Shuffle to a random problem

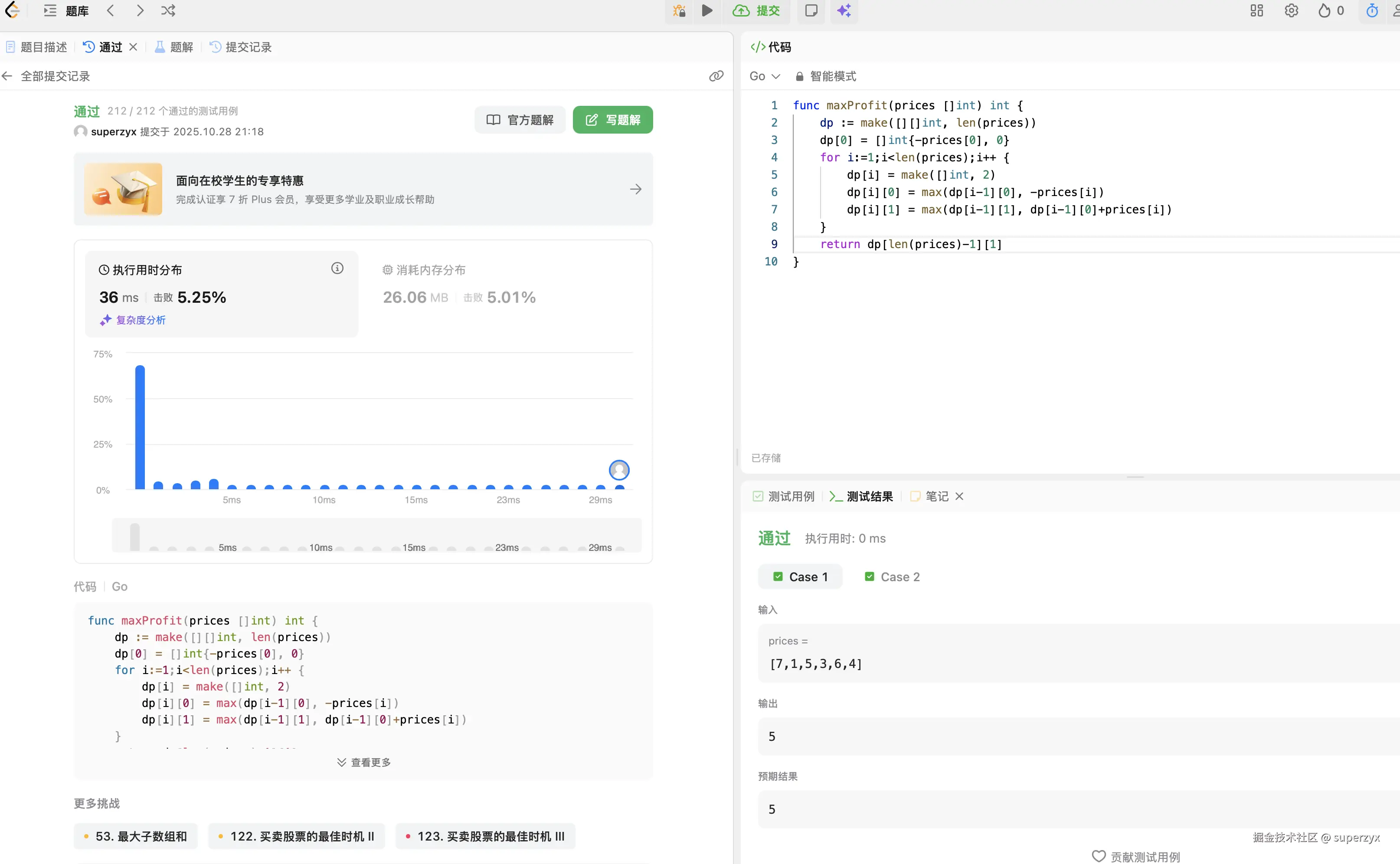point(168,11)
